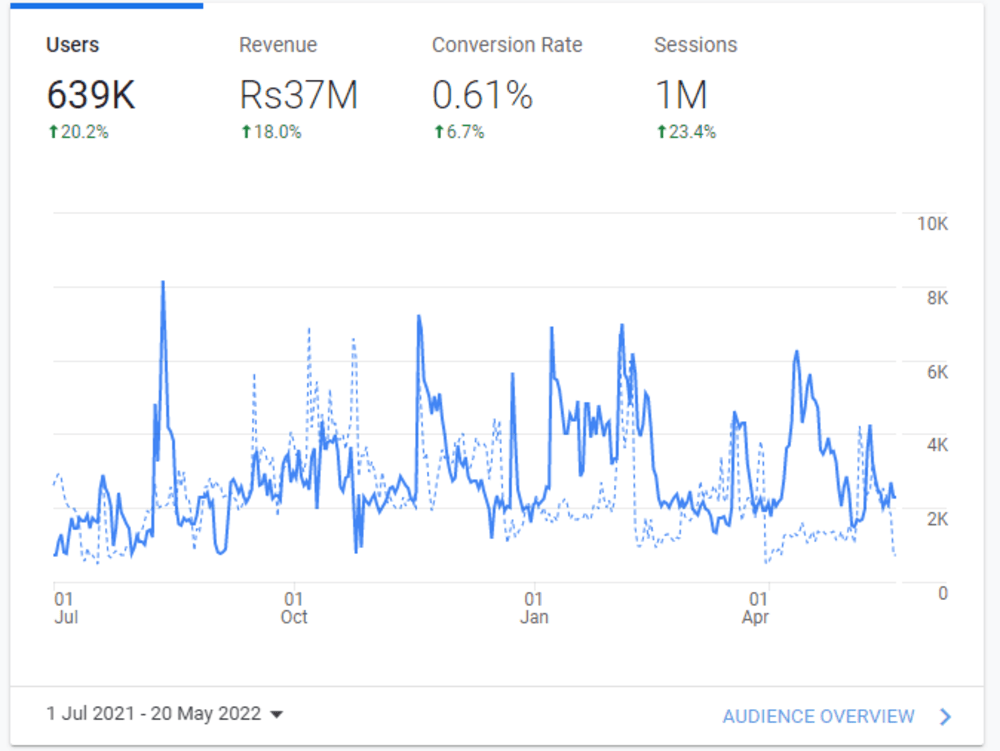Open the date range dropdown

(x=165, y=713)
